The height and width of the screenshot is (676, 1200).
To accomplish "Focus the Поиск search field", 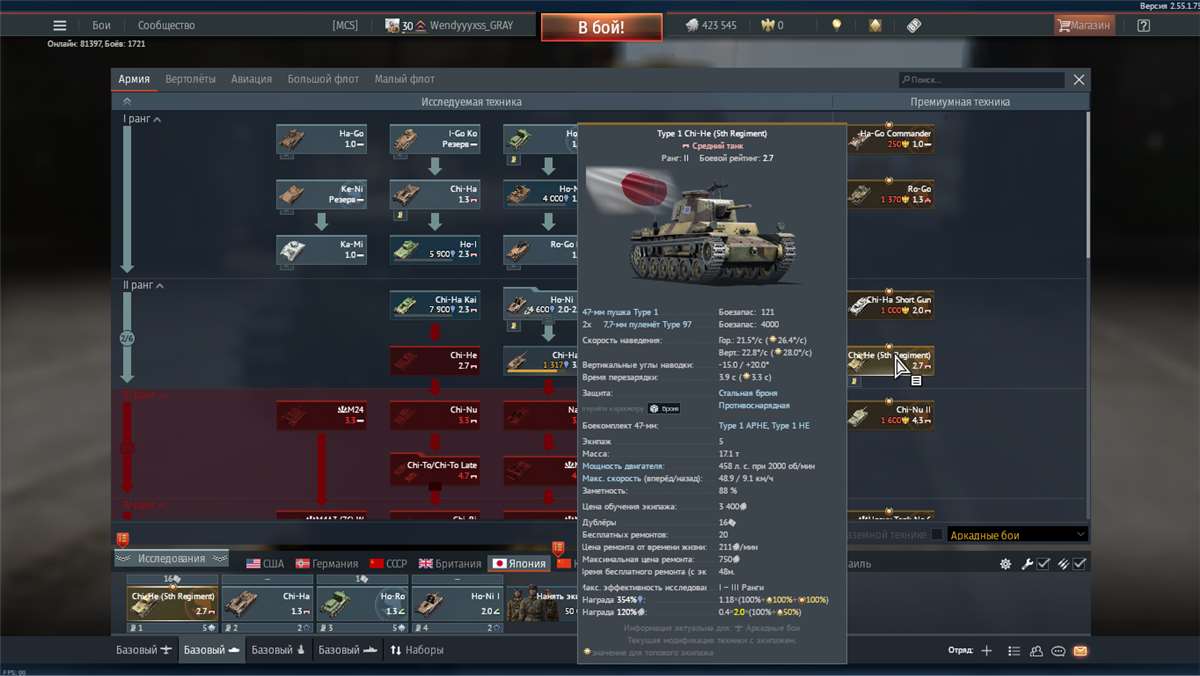I will (x=981, y=79).
